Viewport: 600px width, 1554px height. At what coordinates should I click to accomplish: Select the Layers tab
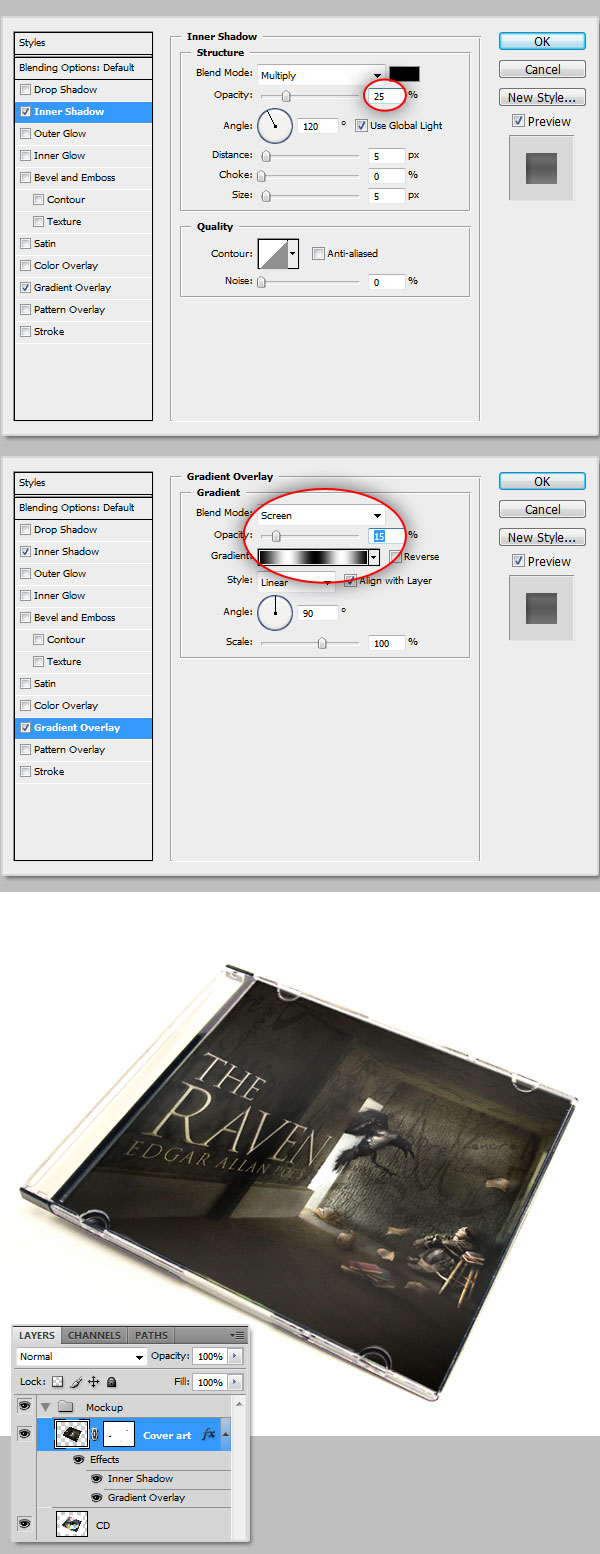pyautogui.click(x=39, y=1335)
